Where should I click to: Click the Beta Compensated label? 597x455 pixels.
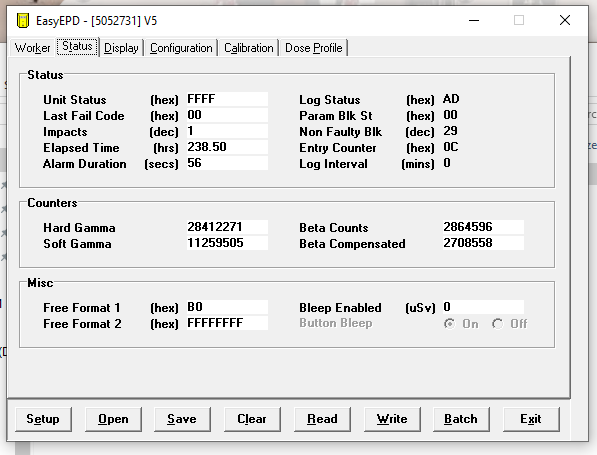click(352, 244)
